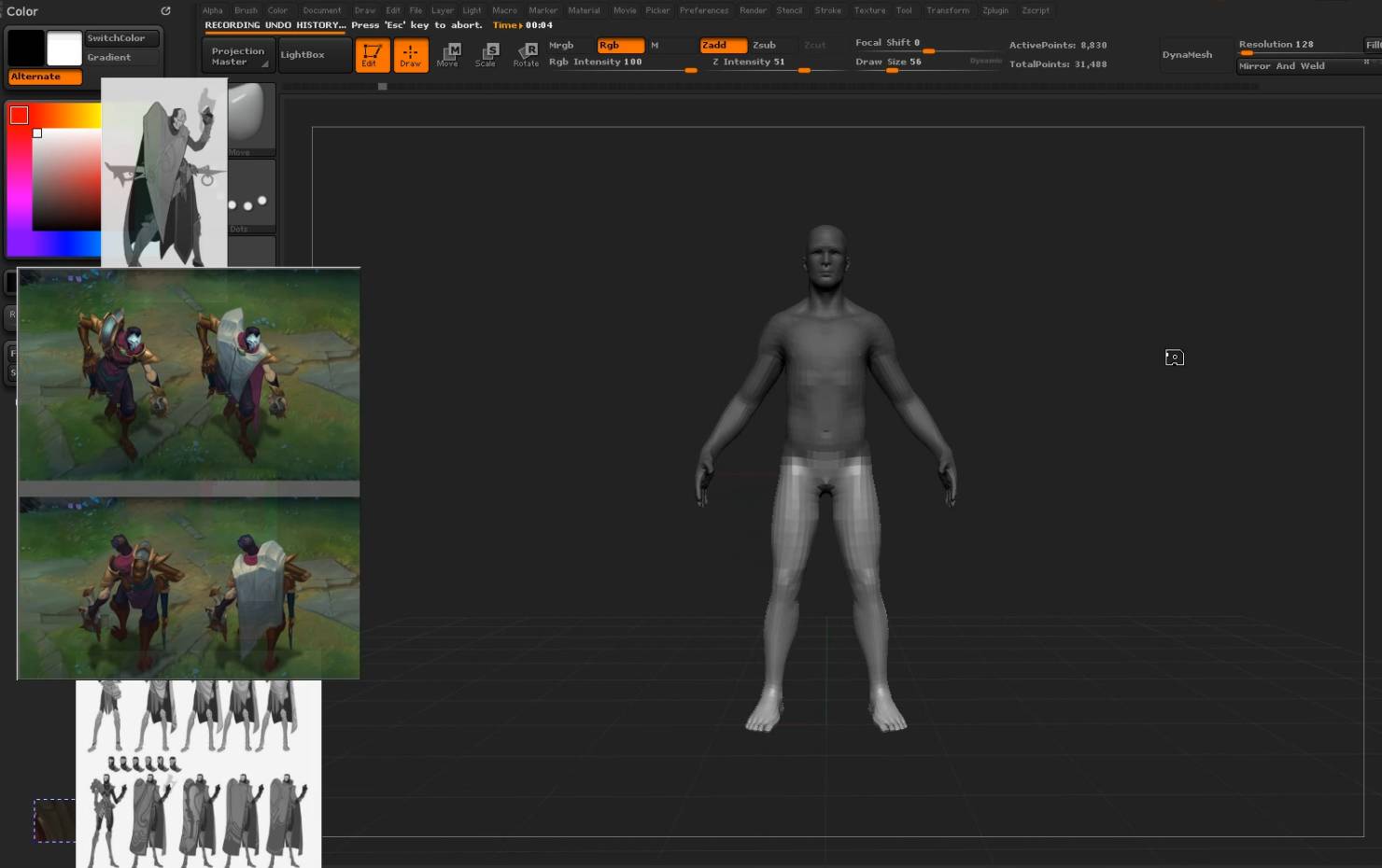Image resolution: width=1382 pixels, height=868 pixels.
Task: Switch to the Move transform tool
Action: [x=448, y=55]
